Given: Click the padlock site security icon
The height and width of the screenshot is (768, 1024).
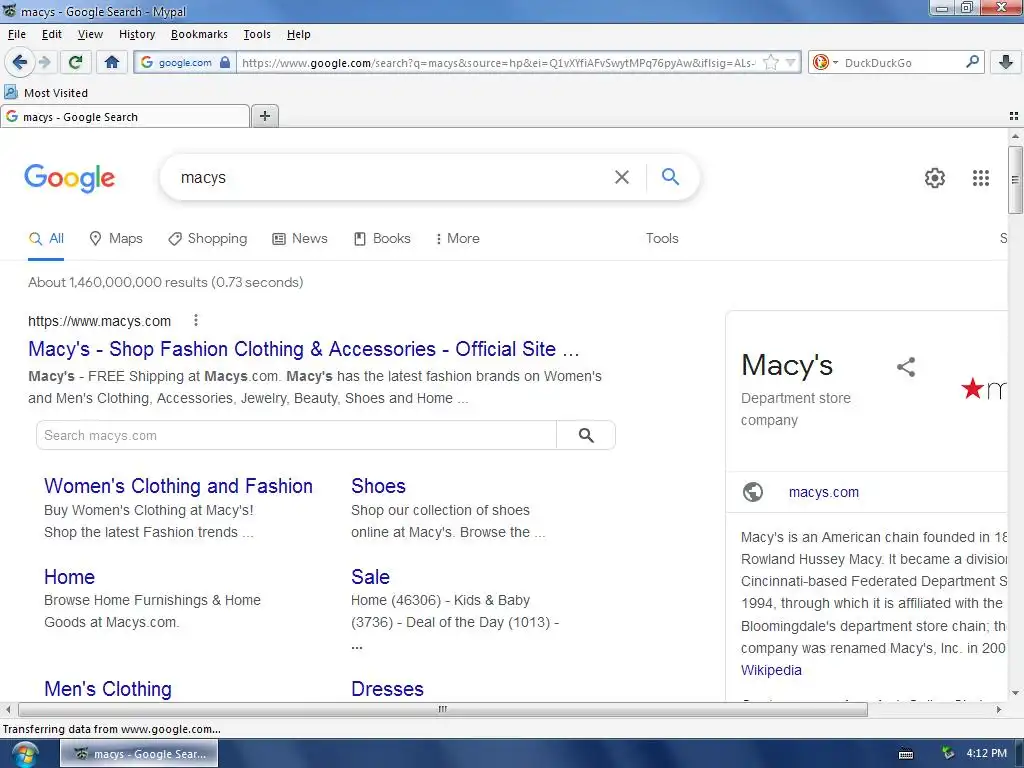Looking at the screenshot, I should tap(225, 62).
